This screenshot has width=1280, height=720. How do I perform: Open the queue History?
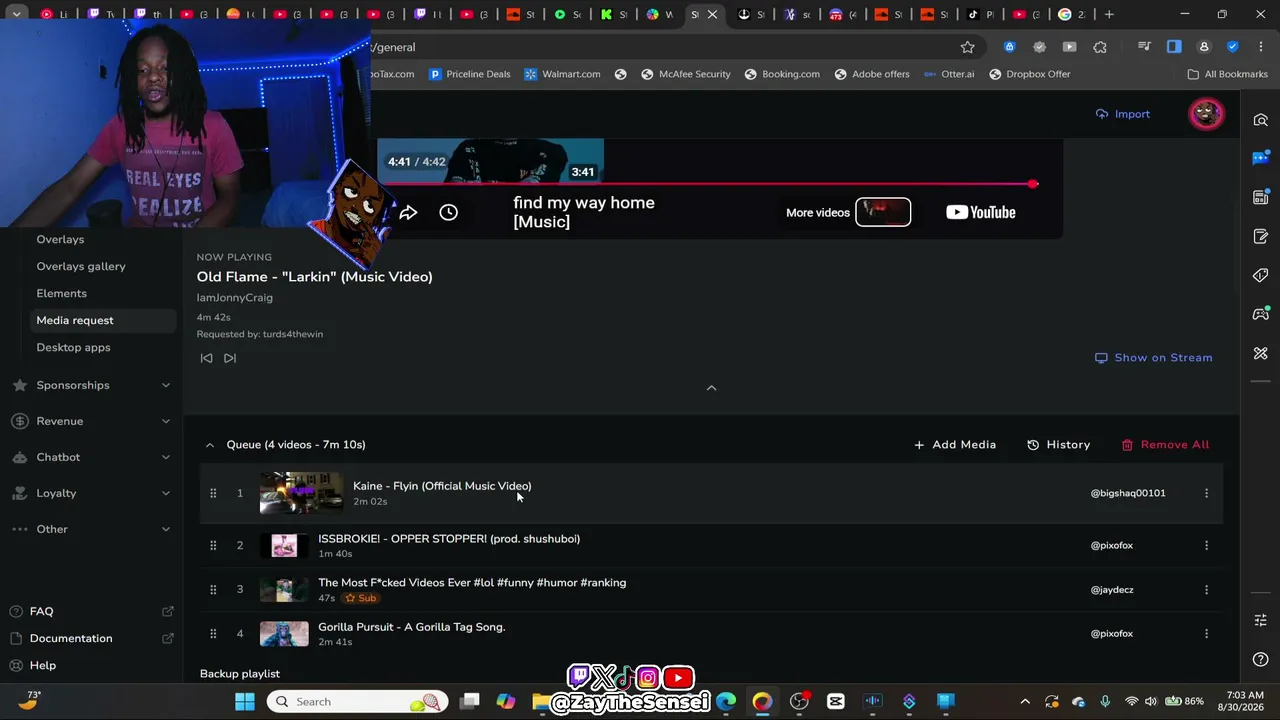(x=1059, y=445)
